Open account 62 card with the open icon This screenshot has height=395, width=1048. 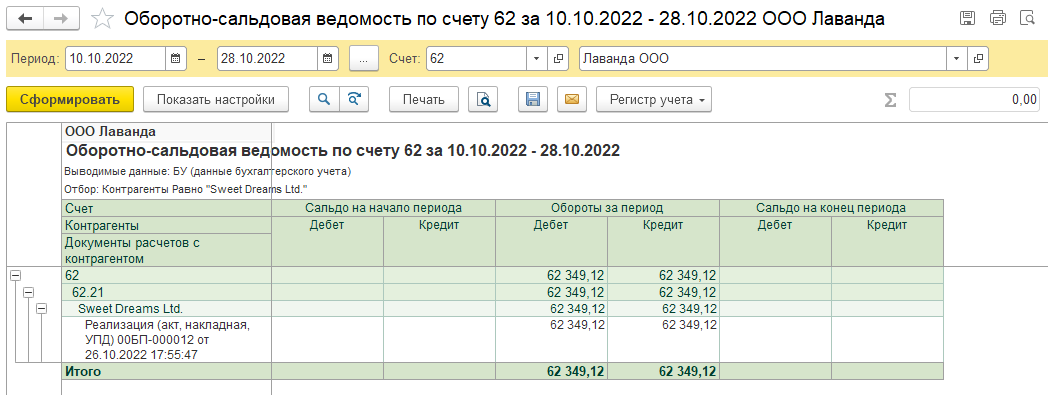[557, 59]
